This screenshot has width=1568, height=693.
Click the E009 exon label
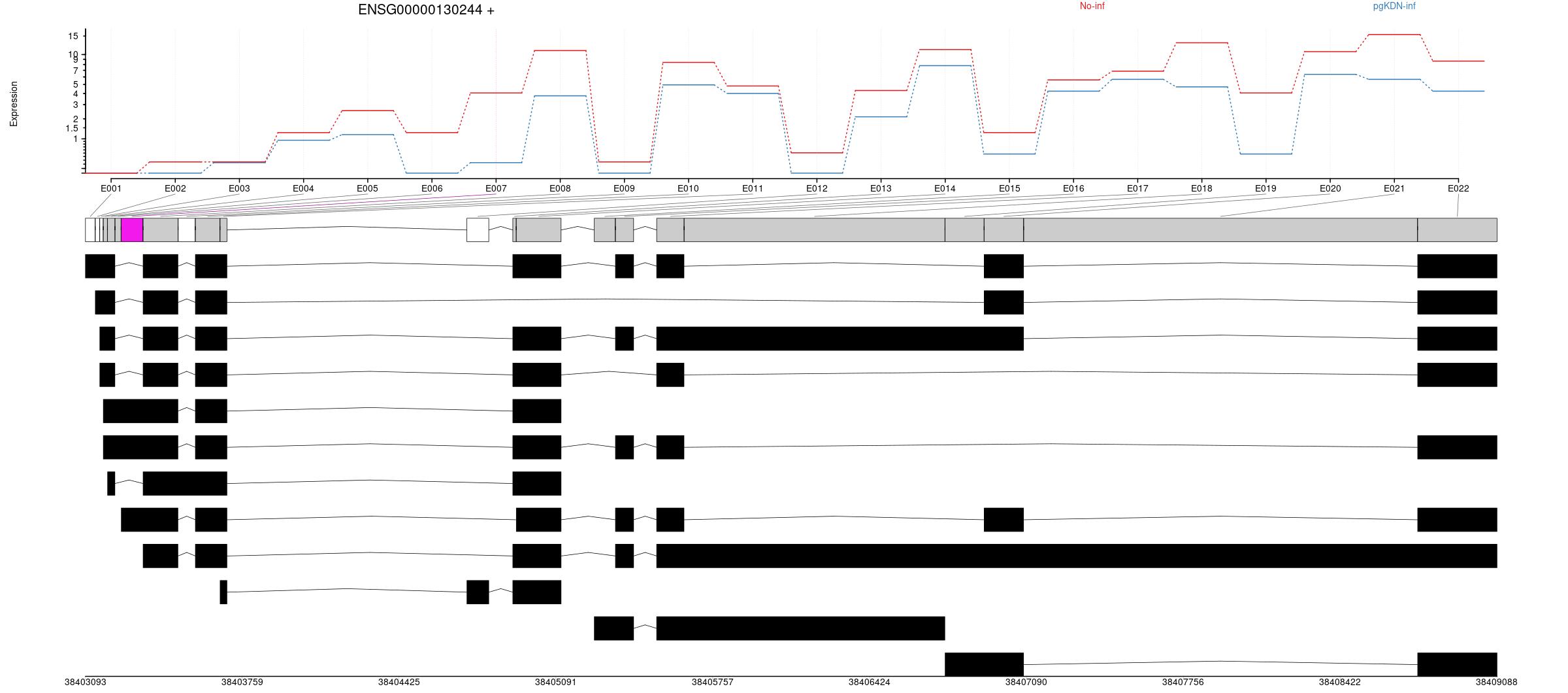pos(624,188)
